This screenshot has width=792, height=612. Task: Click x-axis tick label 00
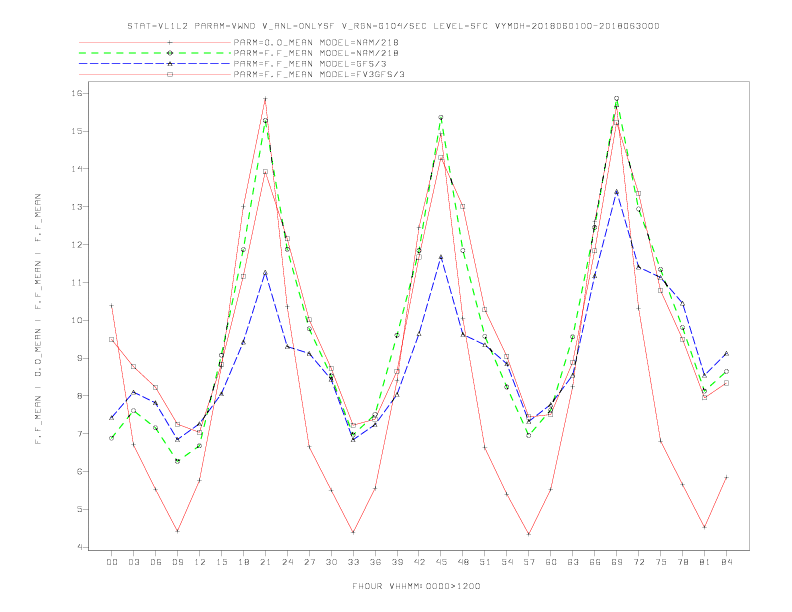[x=112, y=562]
